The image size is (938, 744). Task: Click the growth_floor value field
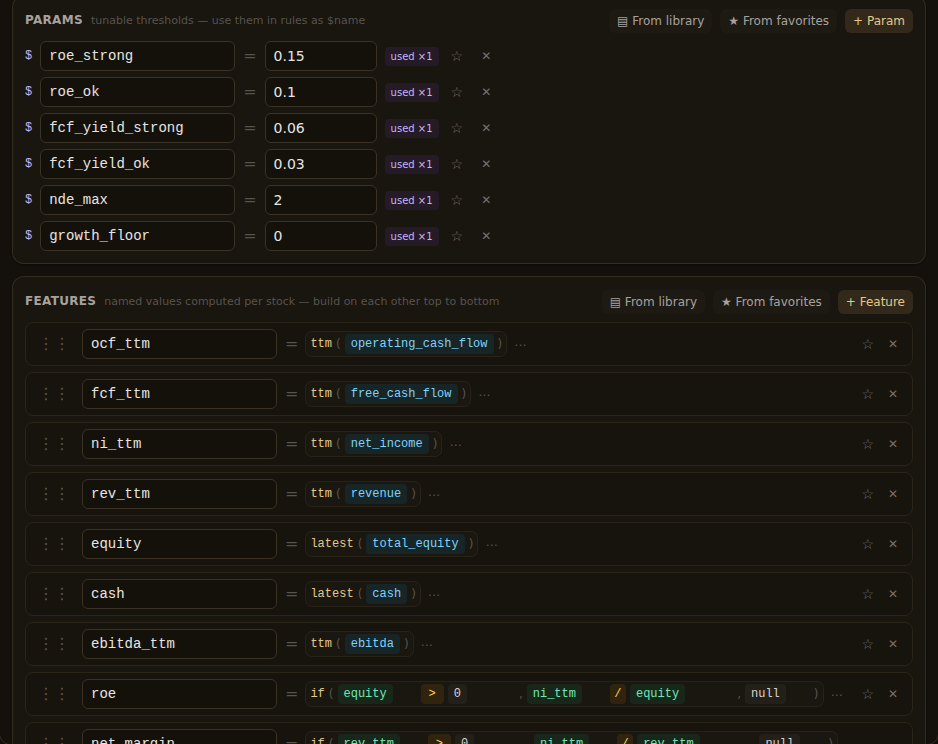(x=321, y=236)
